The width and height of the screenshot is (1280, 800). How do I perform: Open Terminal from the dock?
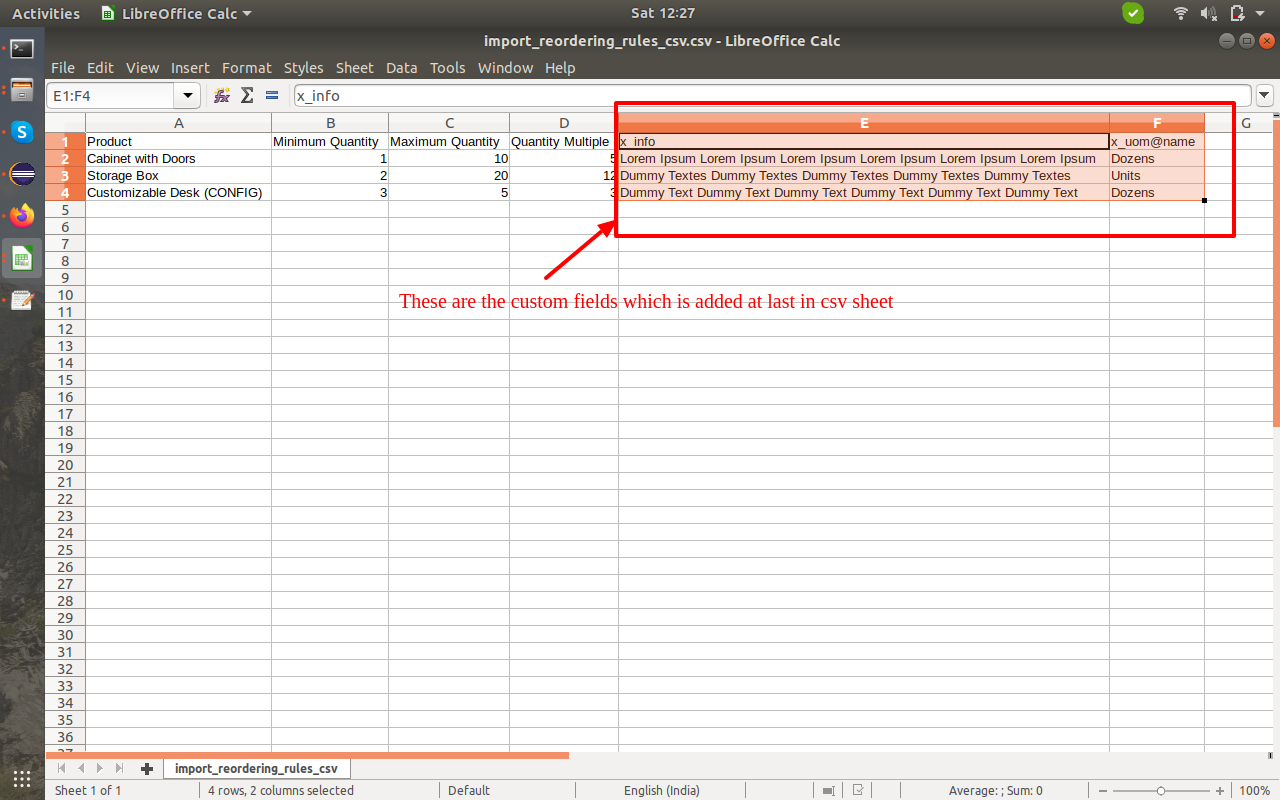point(22,49)
